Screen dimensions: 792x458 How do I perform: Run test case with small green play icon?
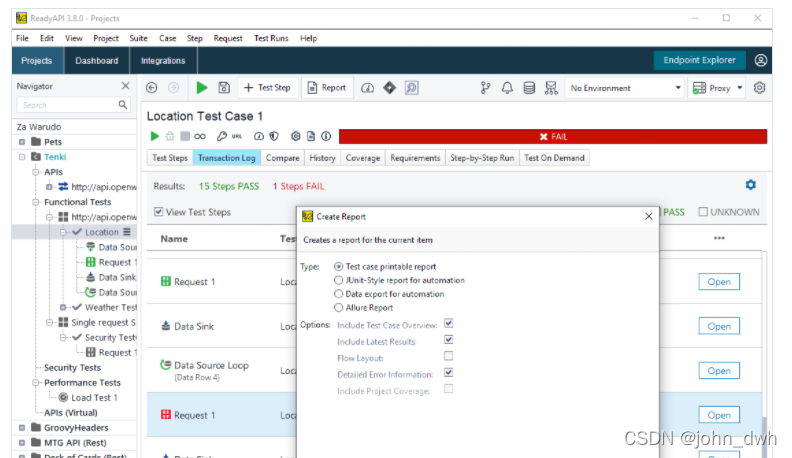(x=155, y=136)
